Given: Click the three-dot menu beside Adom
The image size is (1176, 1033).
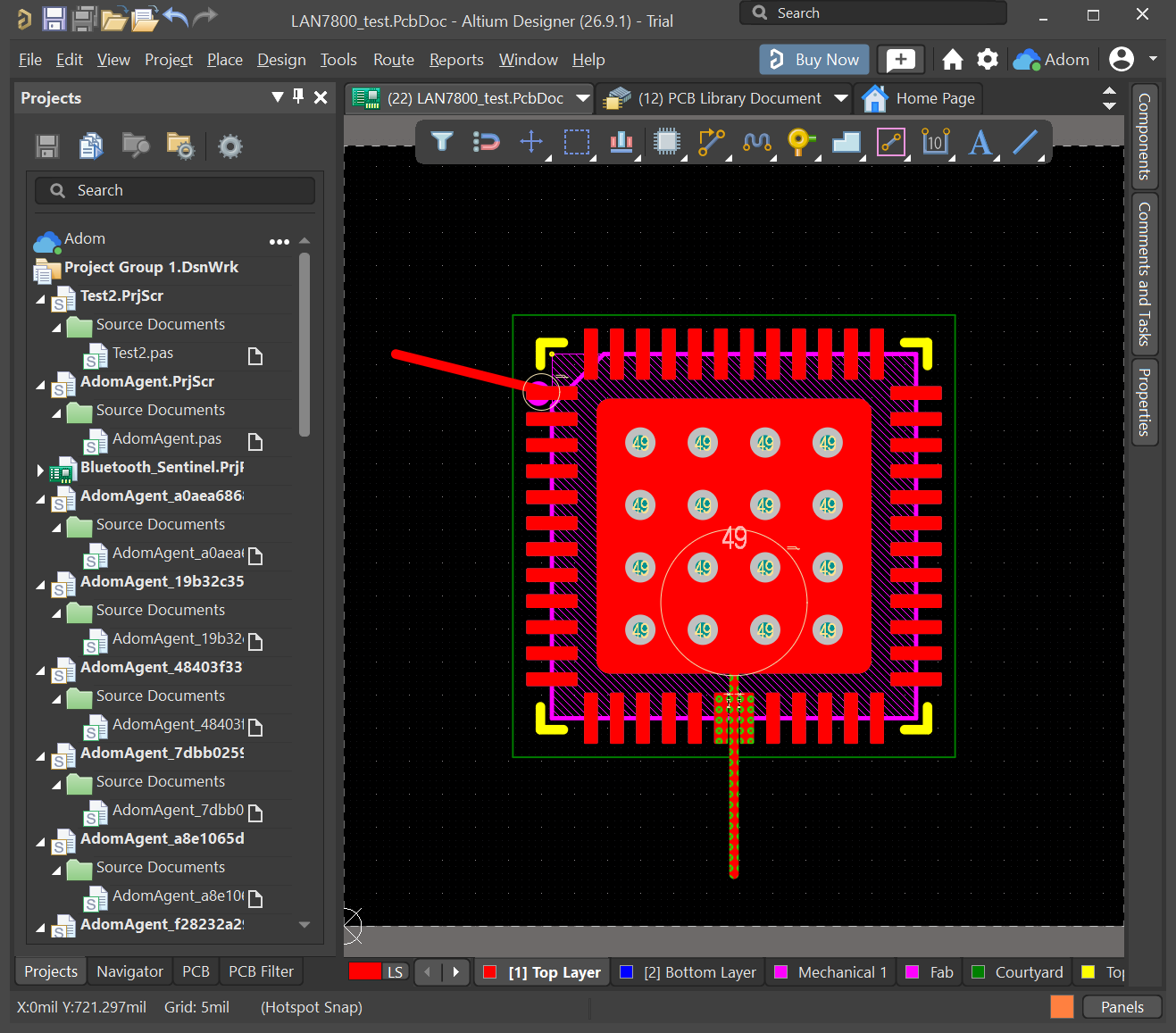Looking at the screenshot, I should pyautogui.click(x=279, y=242).
